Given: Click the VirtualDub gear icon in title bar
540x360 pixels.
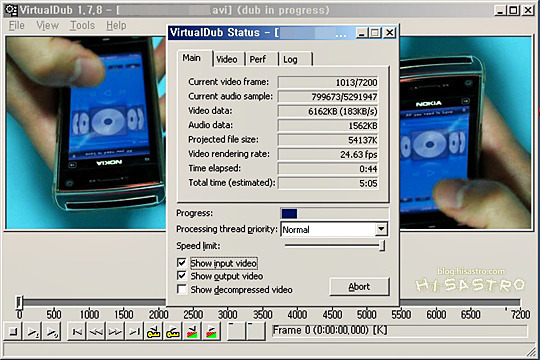Looking at the screenshot, I should (11, 10).
